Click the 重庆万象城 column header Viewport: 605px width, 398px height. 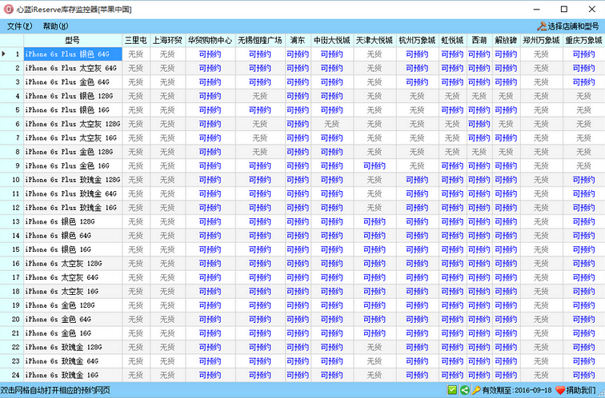[584, 40]
